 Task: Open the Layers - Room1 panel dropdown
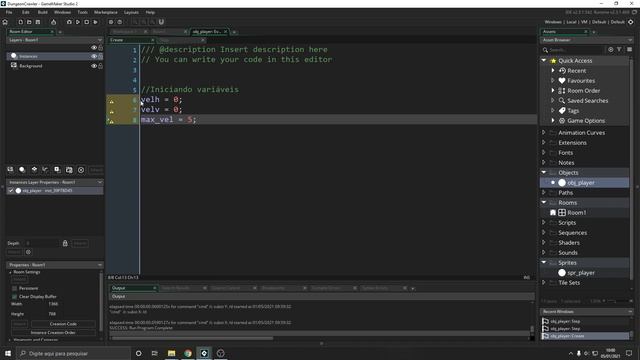coord(100,40)
